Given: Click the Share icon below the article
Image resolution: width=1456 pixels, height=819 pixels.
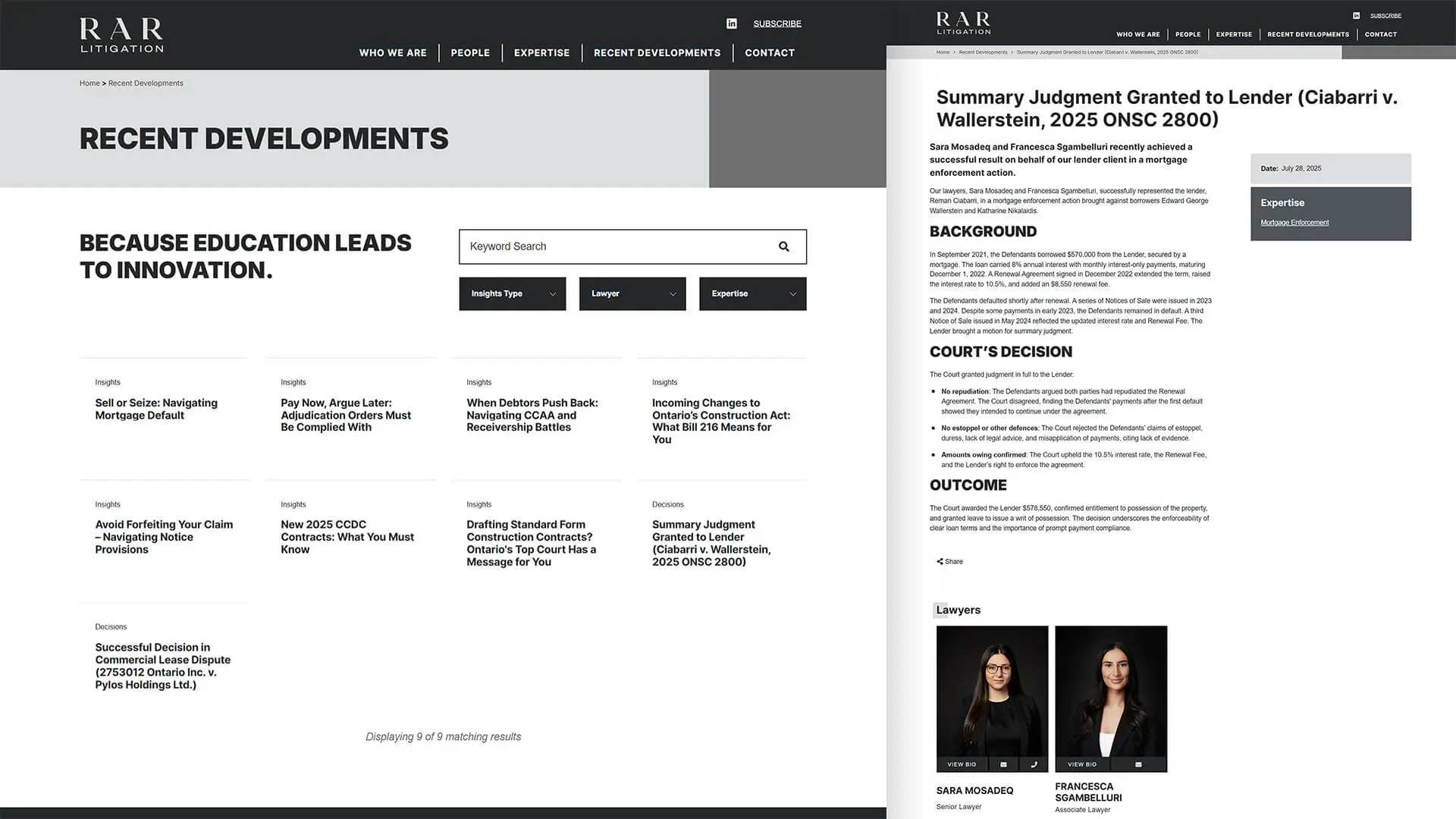Looking at the screenshot, I should [940, 562].
